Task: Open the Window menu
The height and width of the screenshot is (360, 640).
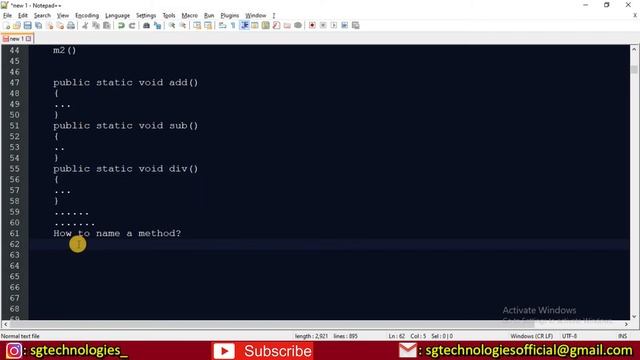Action: coord(256,16)
